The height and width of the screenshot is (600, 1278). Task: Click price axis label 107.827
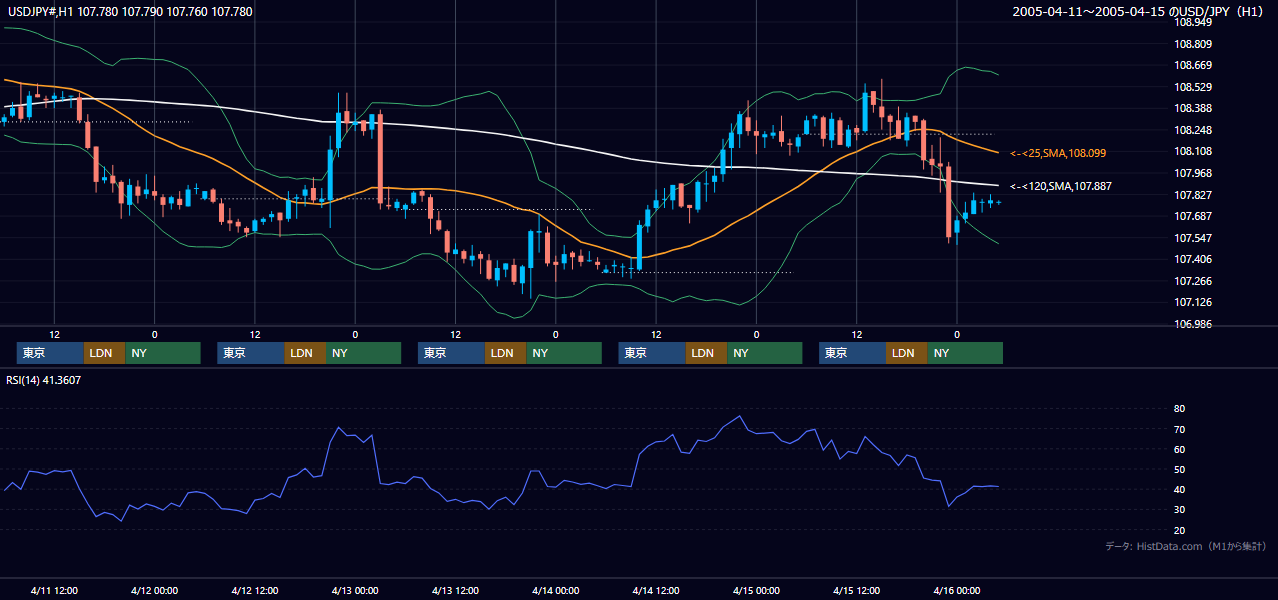point(1194,195)
